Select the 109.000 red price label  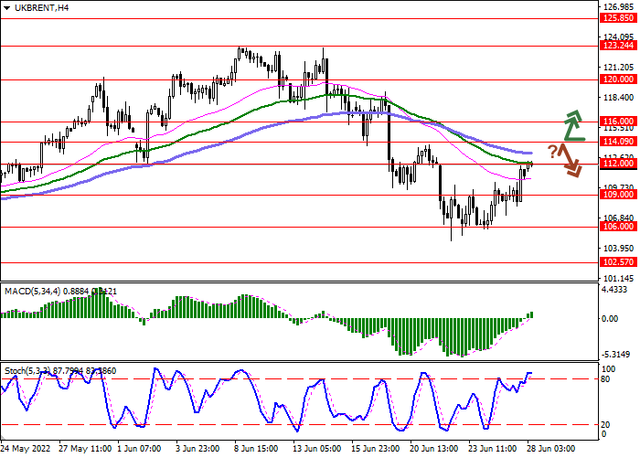click(619, 195)
